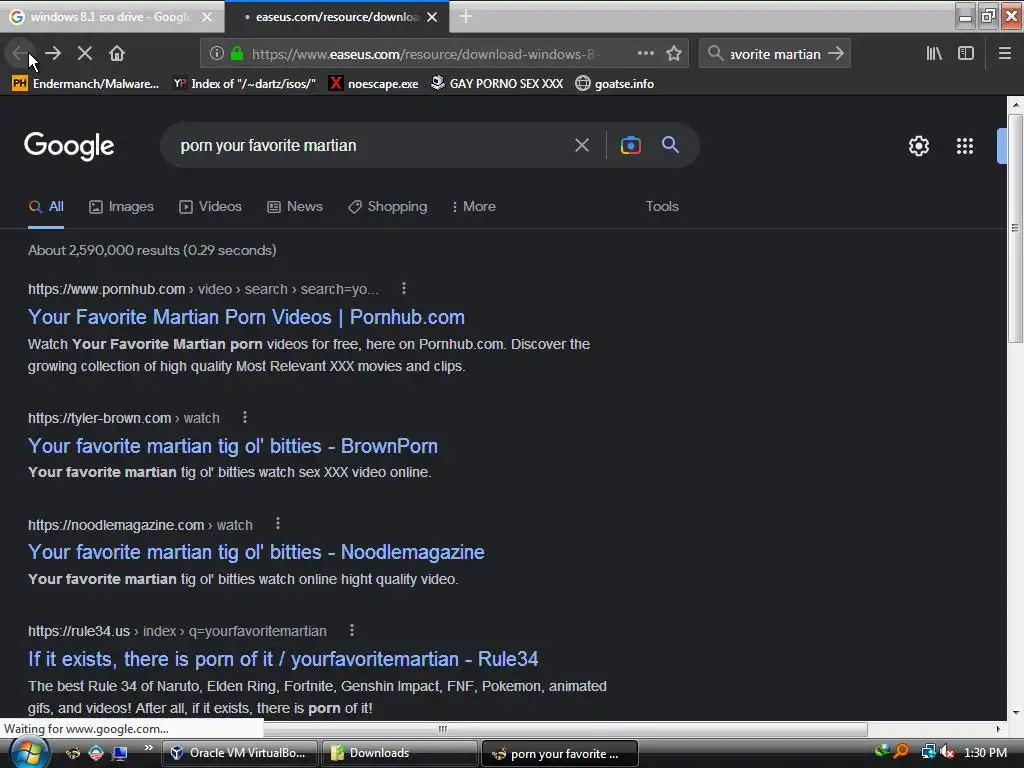Viewport: 1024px width, 768px height.
Task: Open the network tray icon
Action: coord(928,752)
